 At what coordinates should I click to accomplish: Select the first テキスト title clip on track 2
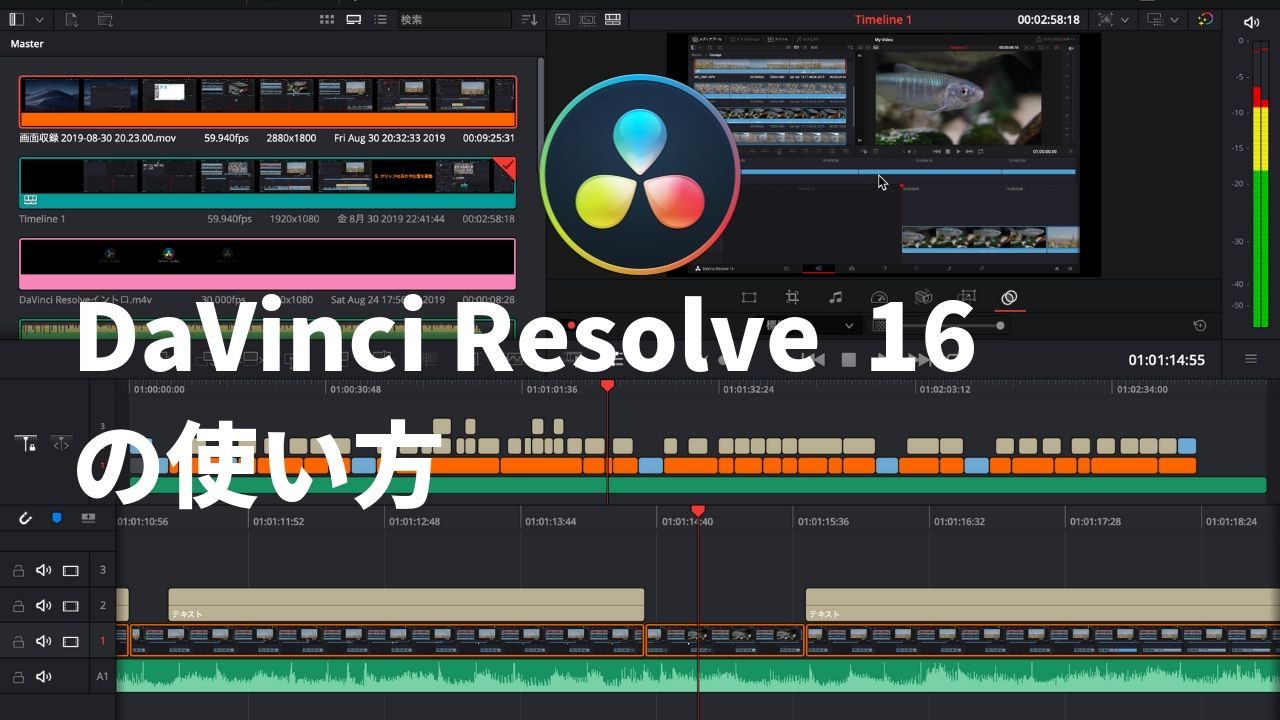(x=406, y=605)
